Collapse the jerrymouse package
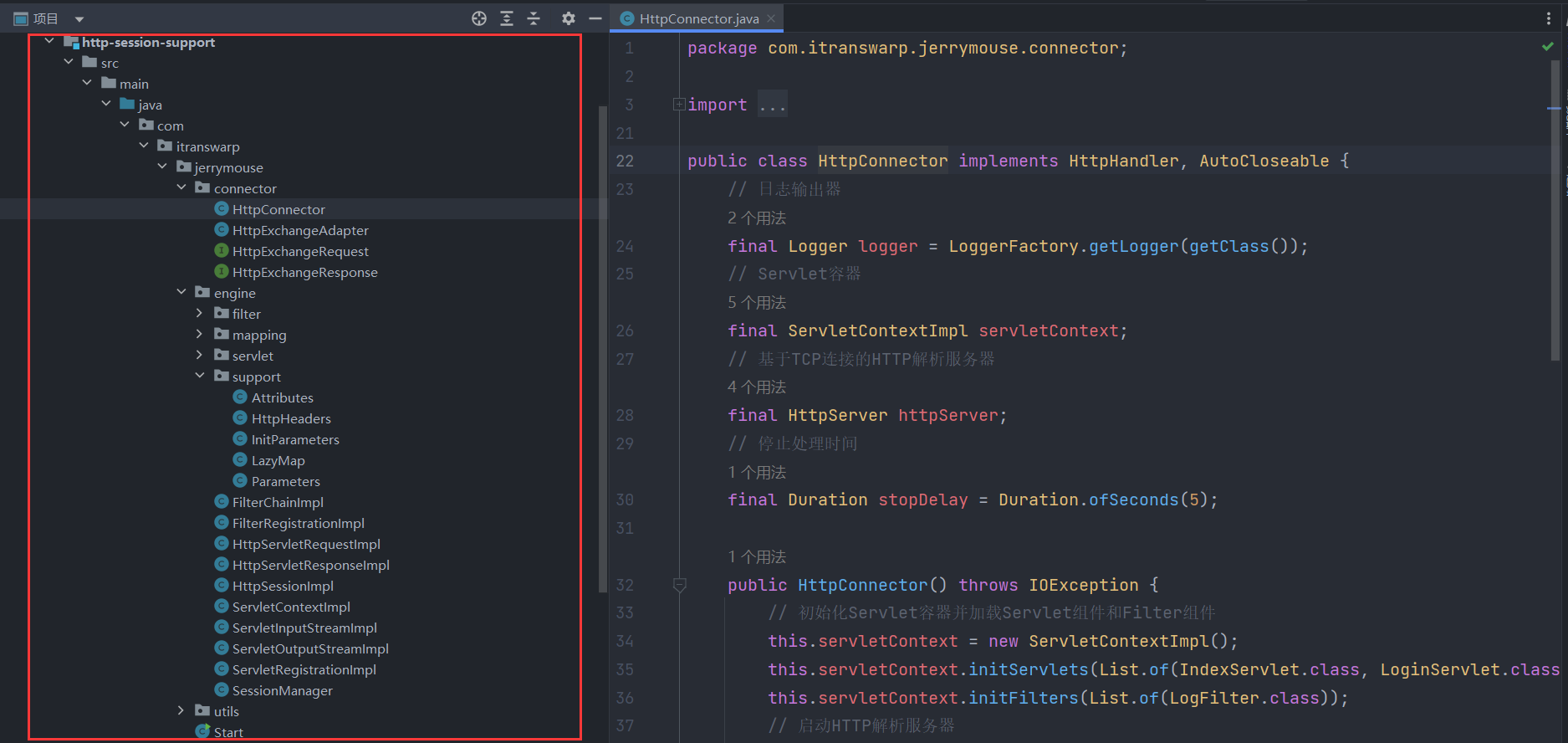 (x=162, y=167)
